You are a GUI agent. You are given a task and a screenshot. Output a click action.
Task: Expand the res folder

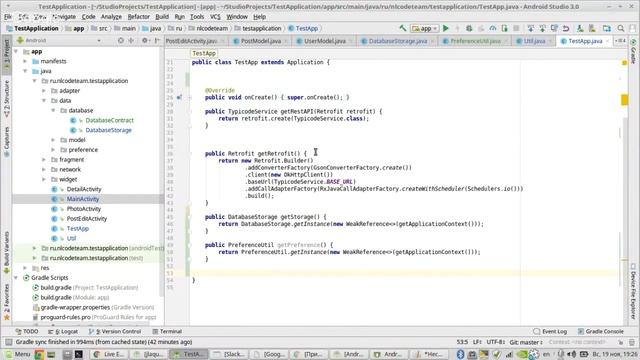click(x=25, y=268)
